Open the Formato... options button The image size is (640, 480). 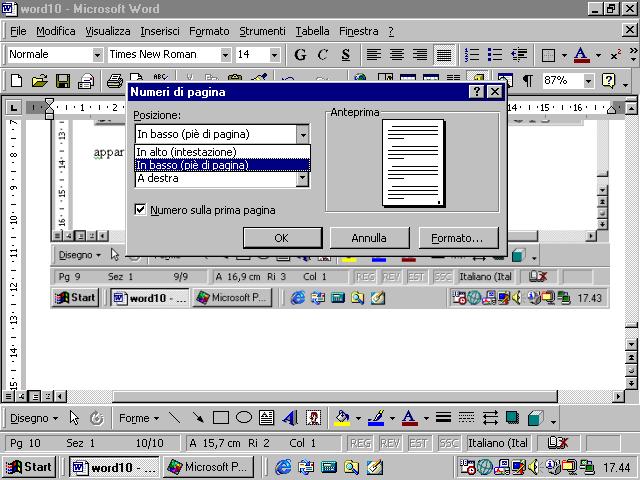(458, 238)
